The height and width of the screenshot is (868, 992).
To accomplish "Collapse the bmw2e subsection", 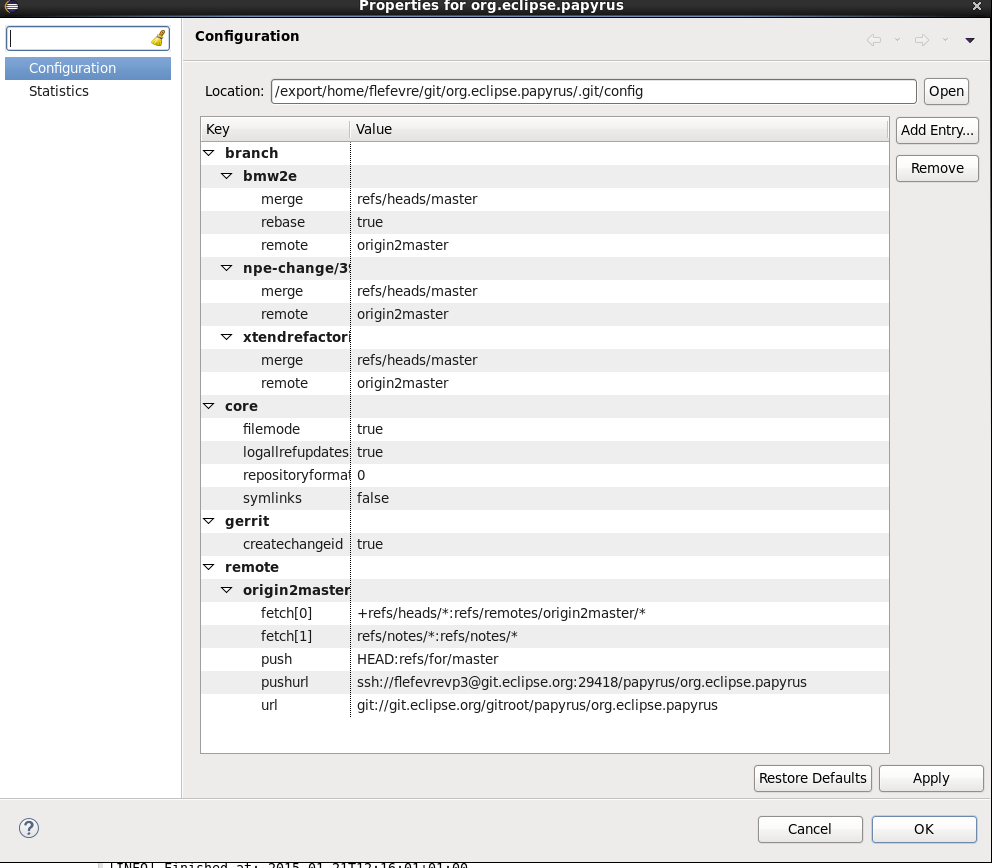I will pyautogui.click(x=226, y=176).
